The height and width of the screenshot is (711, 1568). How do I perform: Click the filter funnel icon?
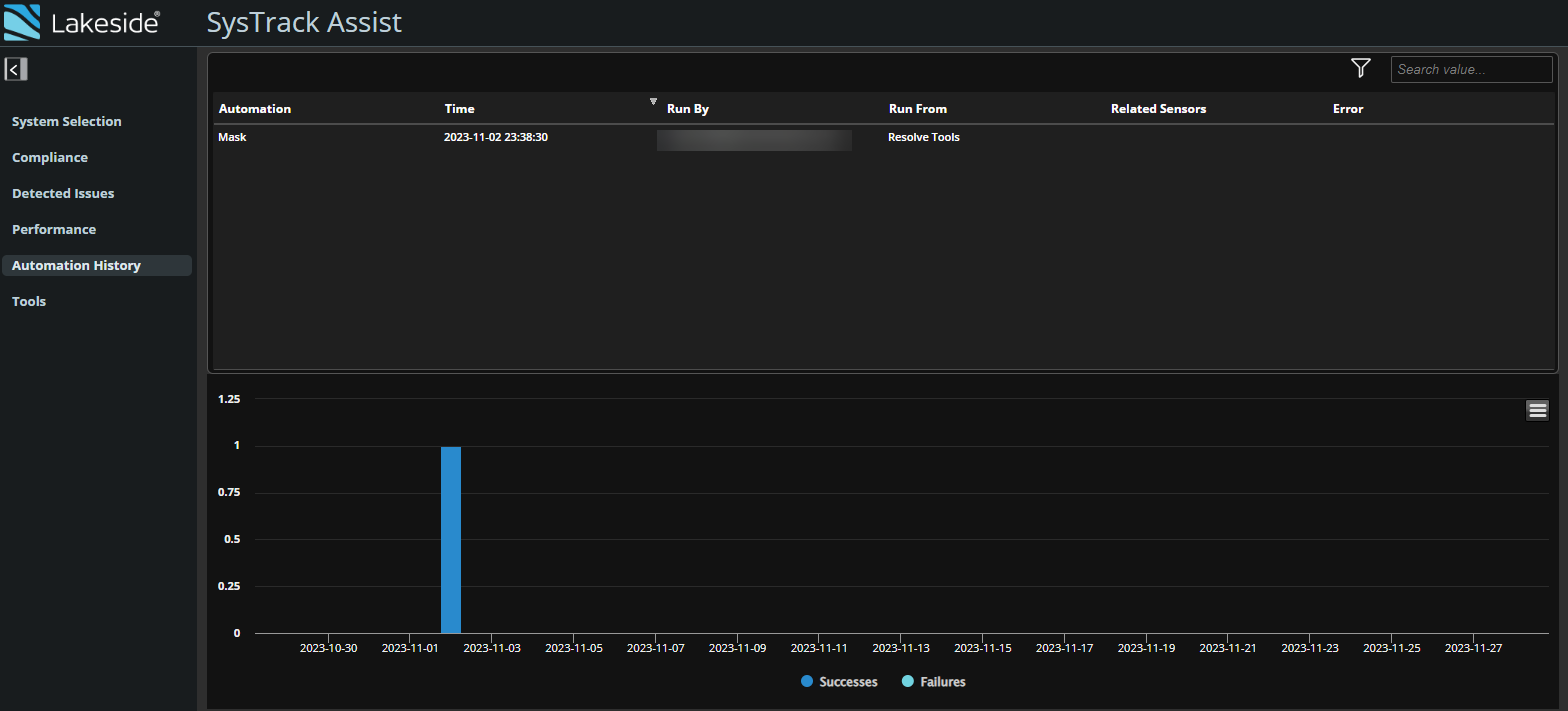[x=1360, y=68]
